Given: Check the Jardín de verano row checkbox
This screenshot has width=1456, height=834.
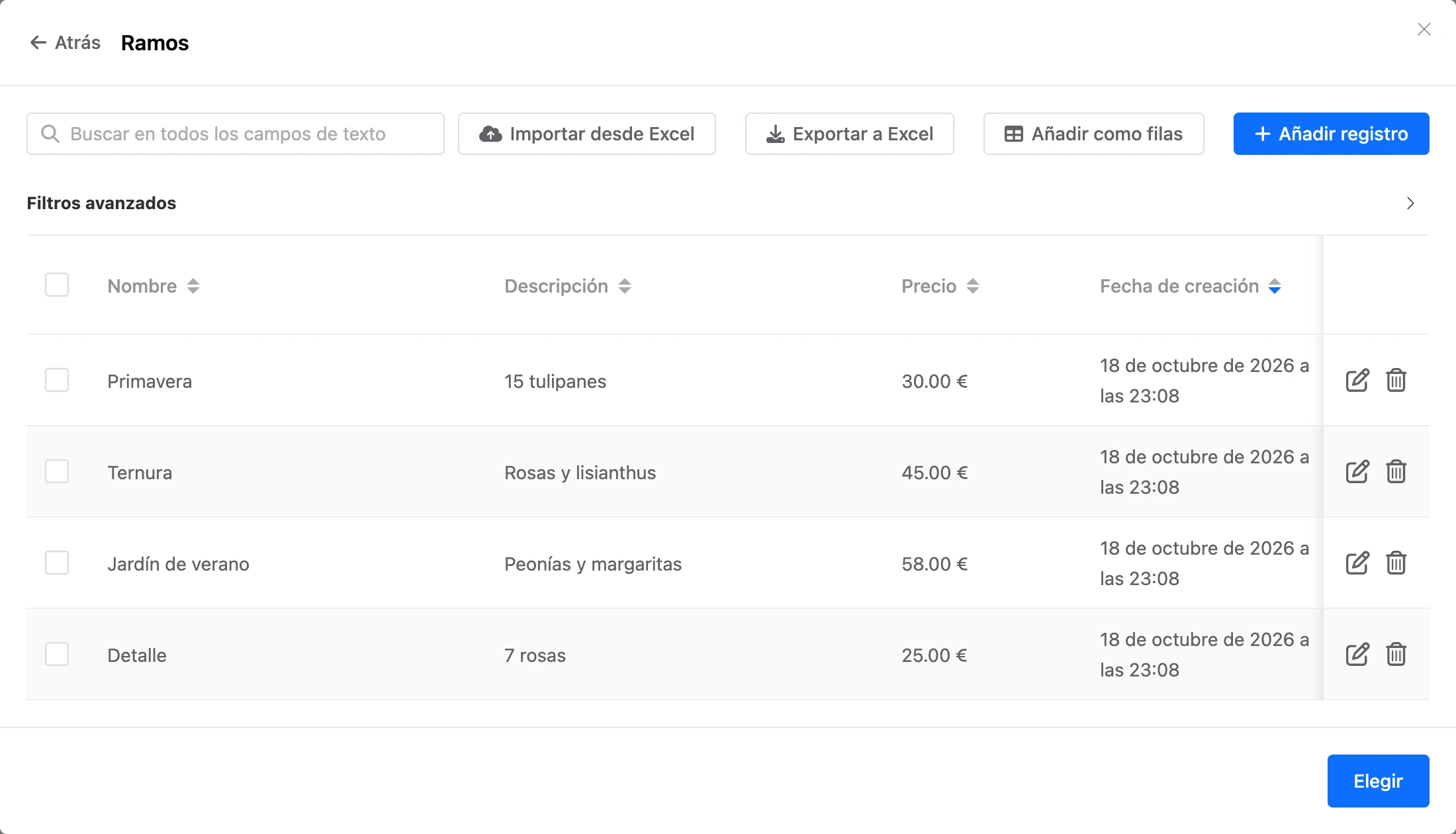Looking at the screenshot, I should point(57,563).
